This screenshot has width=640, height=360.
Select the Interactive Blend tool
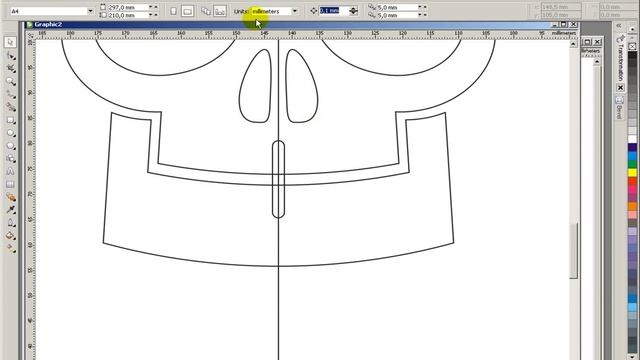point(11,197)
